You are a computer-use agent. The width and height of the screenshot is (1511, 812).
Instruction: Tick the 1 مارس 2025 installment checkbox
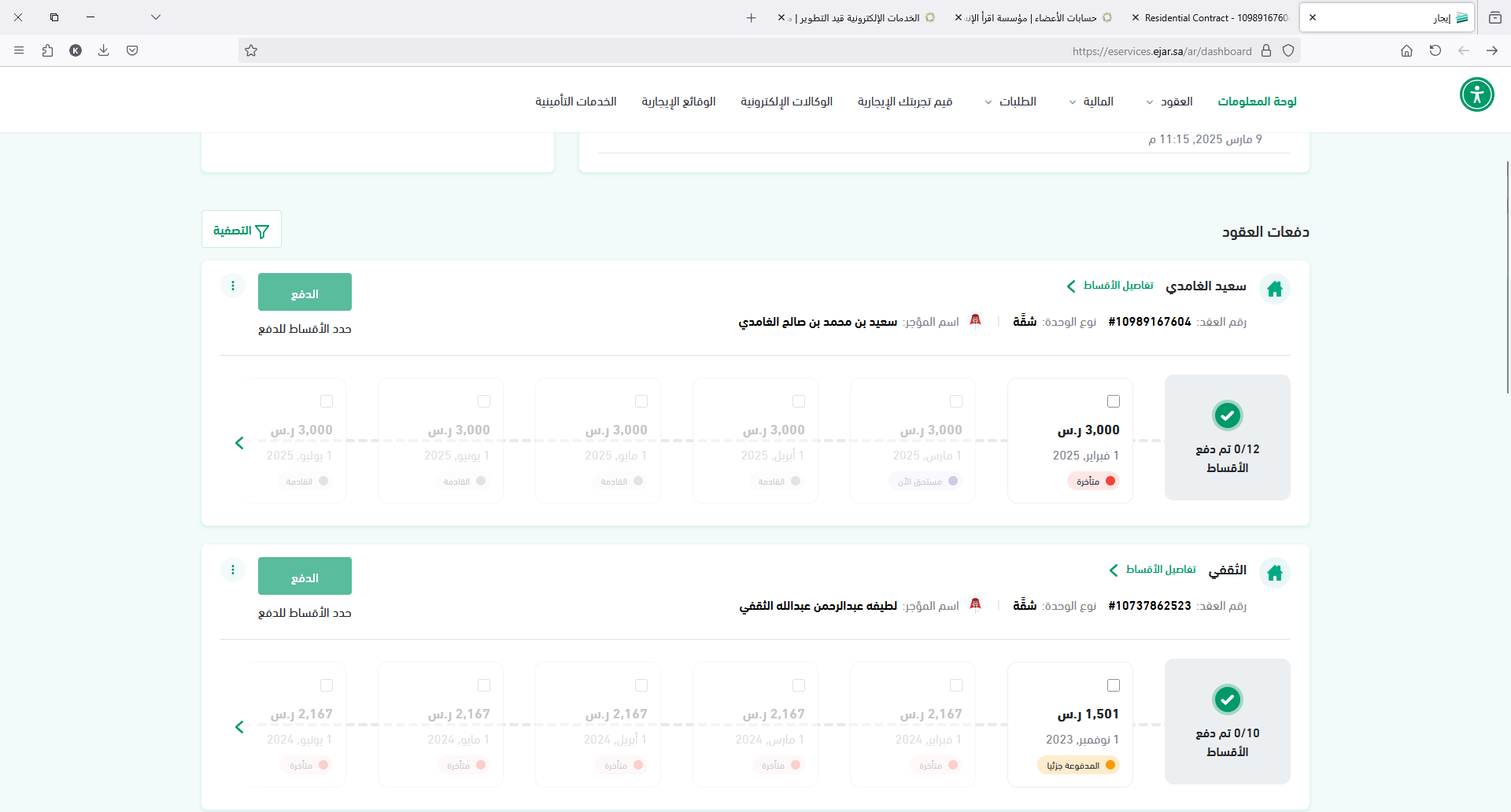955,401
